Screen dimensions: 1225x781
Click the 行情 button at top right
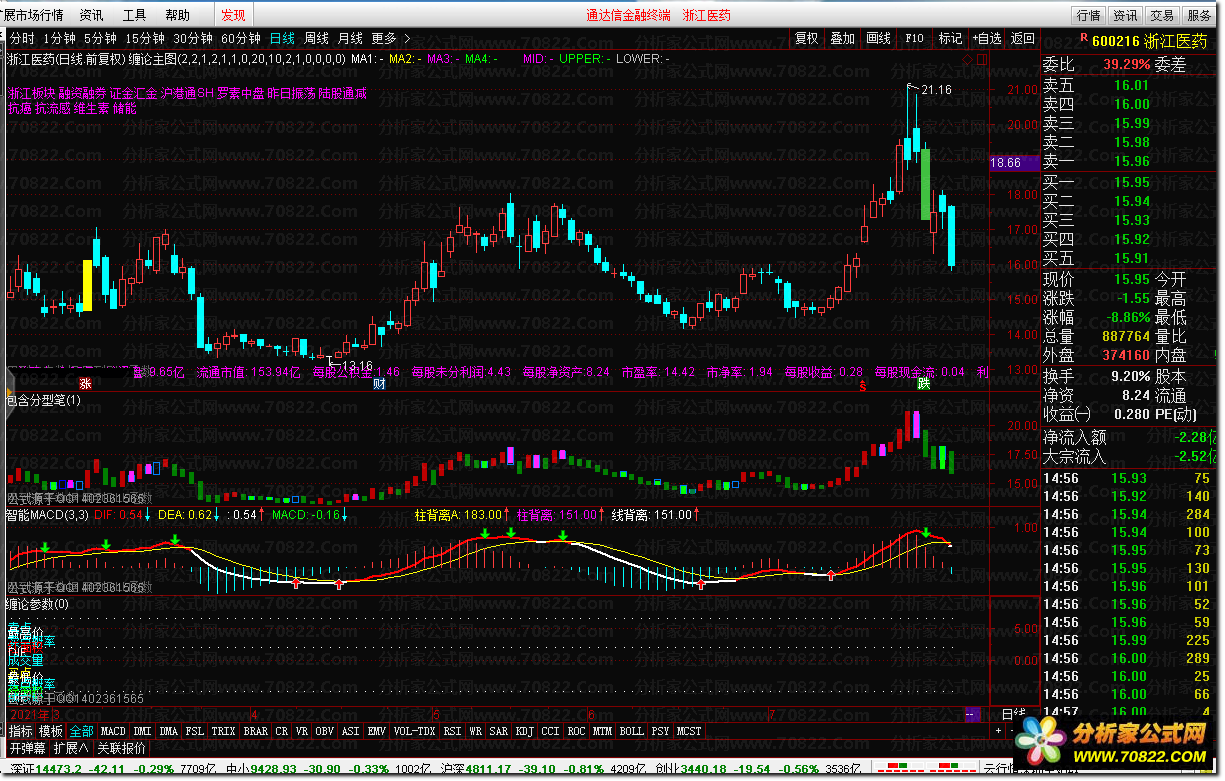[x=1088, y=15]
